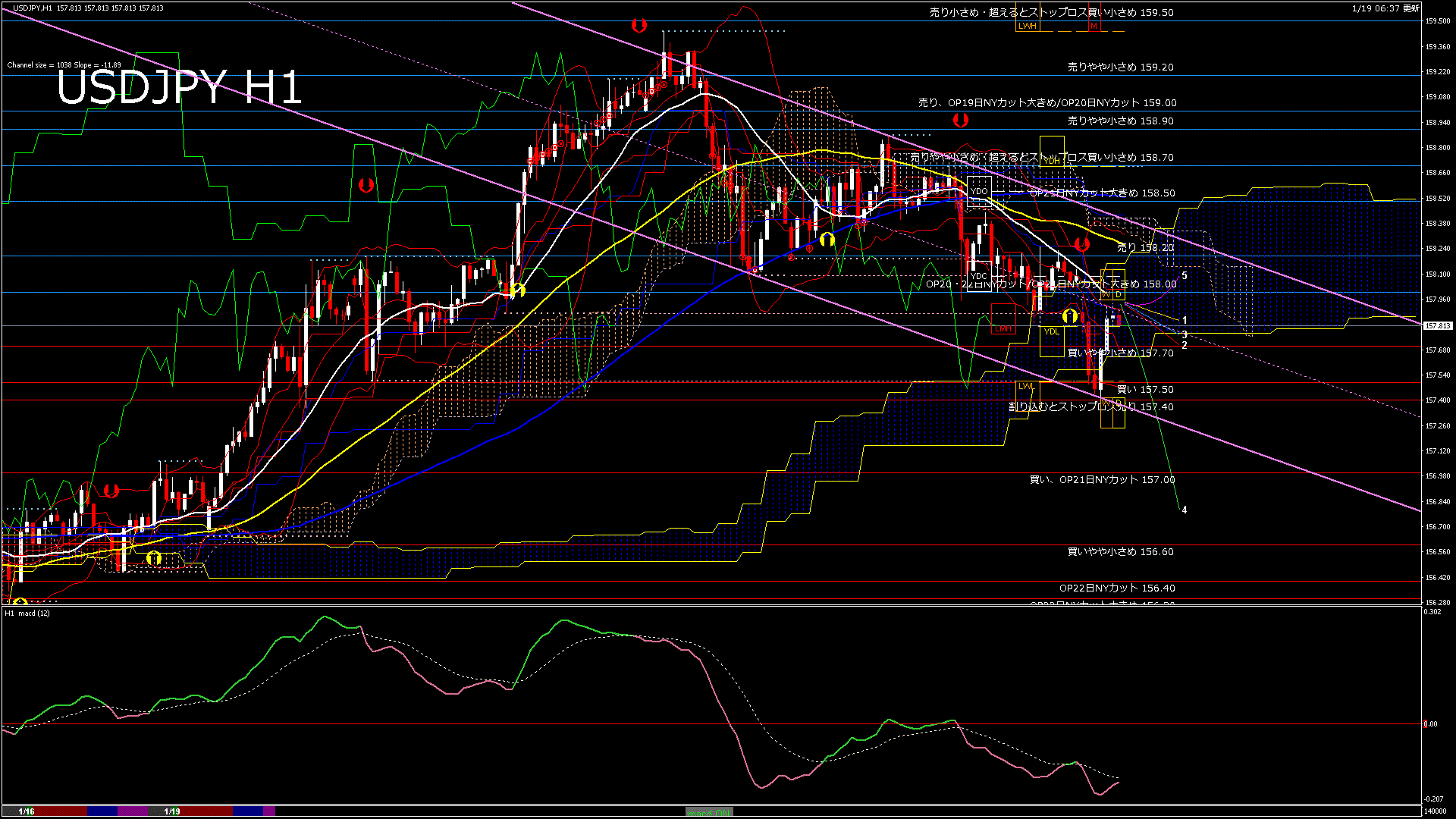Click the 売り 158.20 price label
The width and height of the screenshot is (1456, 819).
click(1144, 247)
